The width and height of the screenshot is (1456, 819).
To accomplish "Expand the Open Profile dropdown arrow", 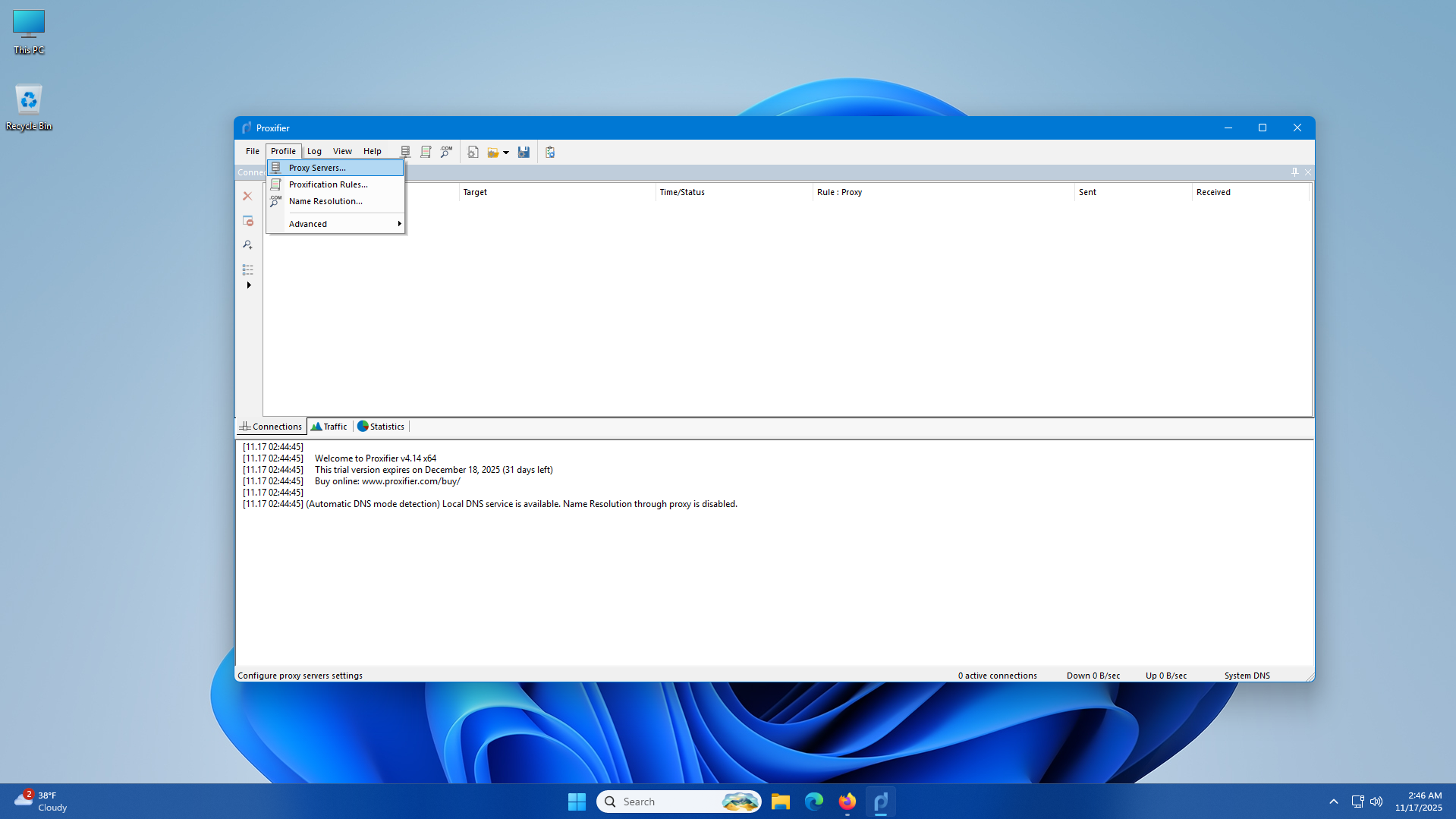I will coord(506,153).
